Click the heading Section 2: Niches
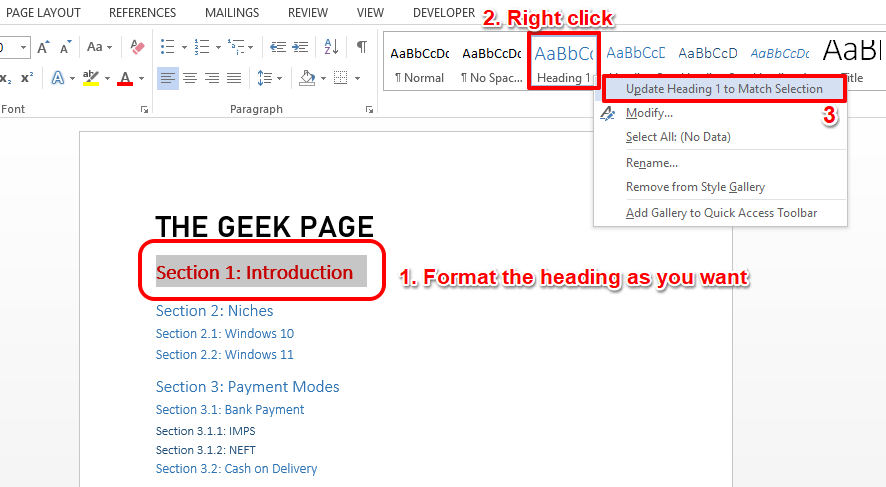Image resolution: width=886 pixels, height=487 pixels. point(214,311)
